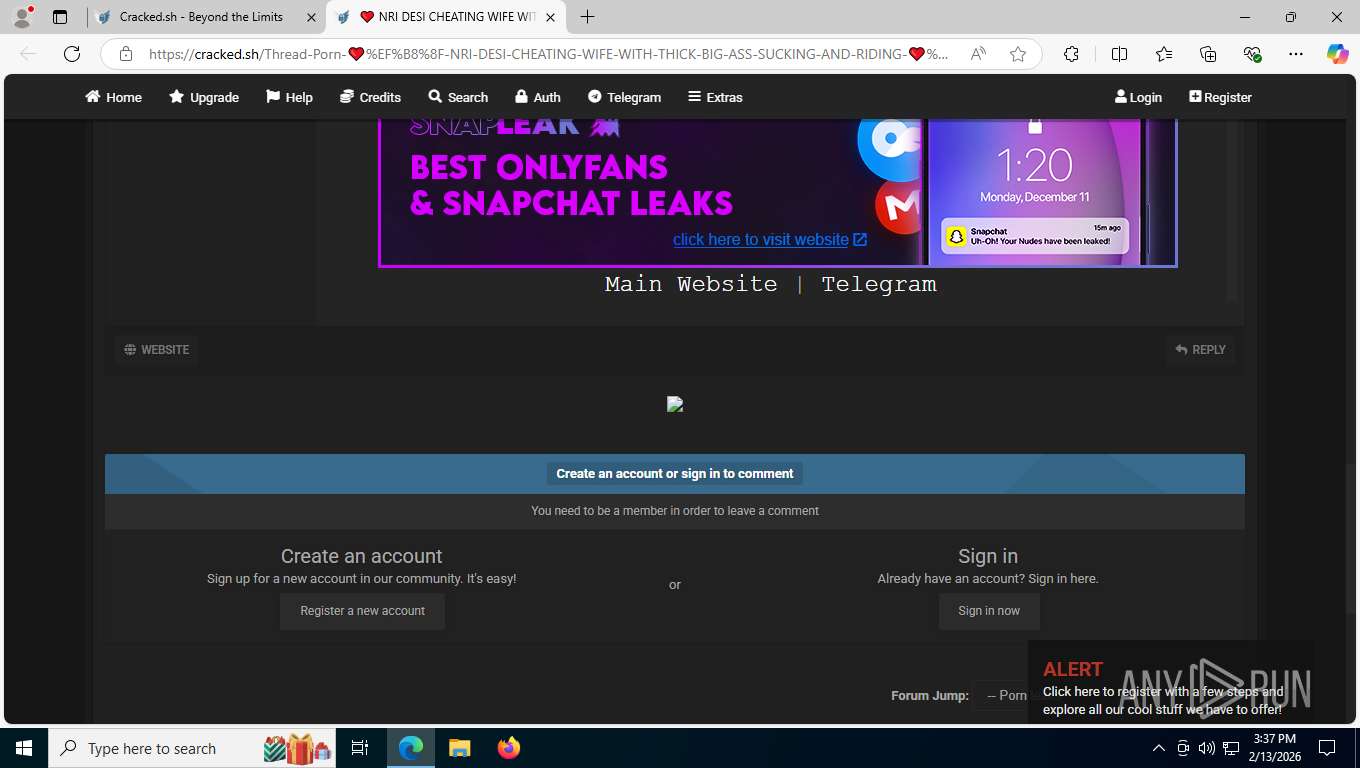Click the Login link
This screenshot has height=768, width=1360.
[1138, 97]
